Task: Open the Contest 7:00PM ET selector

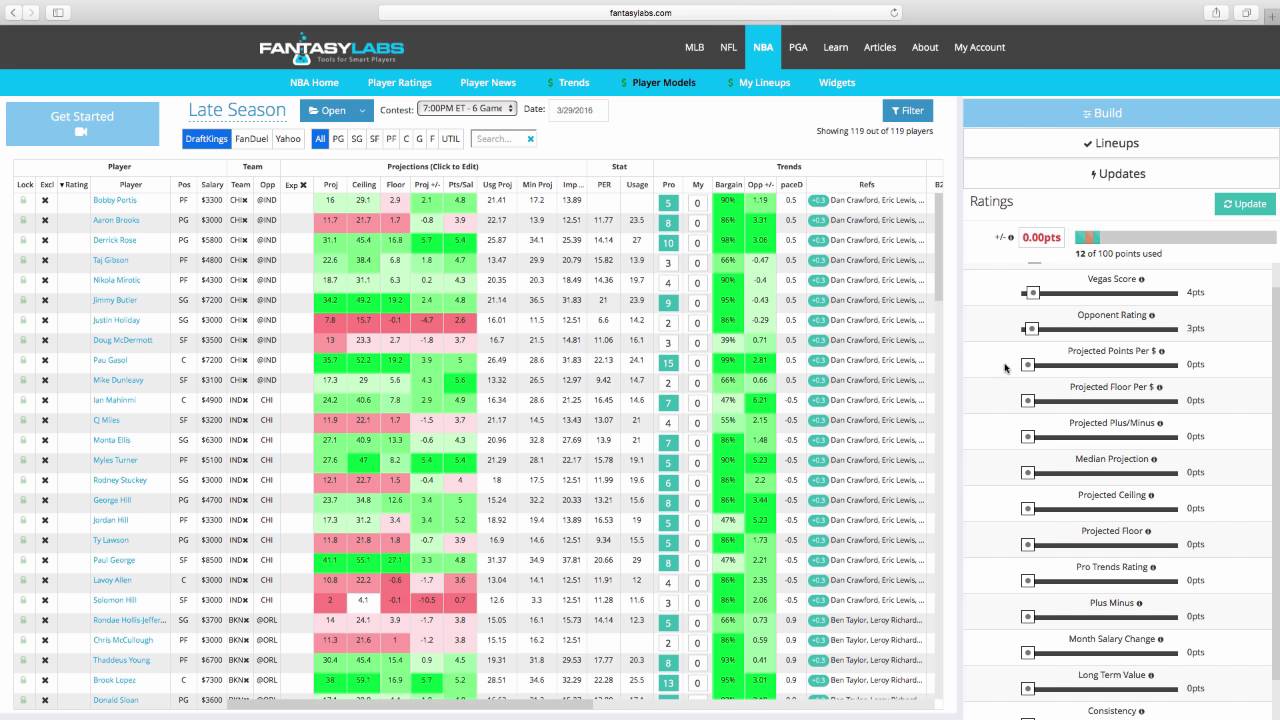Action: pos(467,108)
